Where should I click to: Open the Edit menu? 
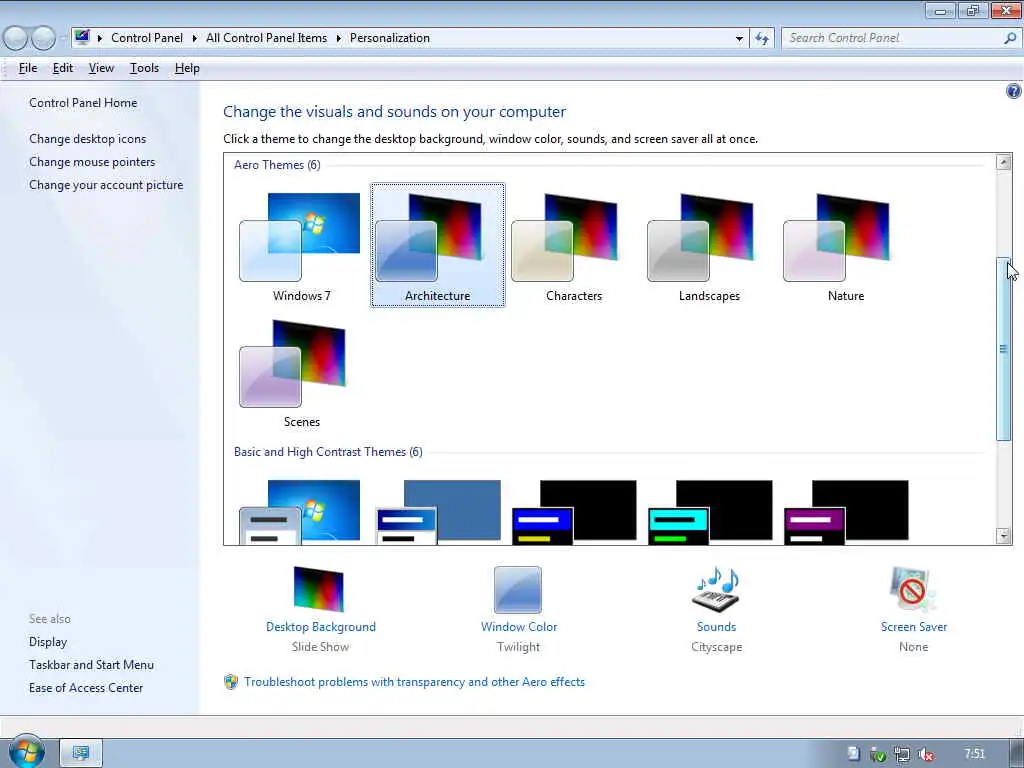63,68
